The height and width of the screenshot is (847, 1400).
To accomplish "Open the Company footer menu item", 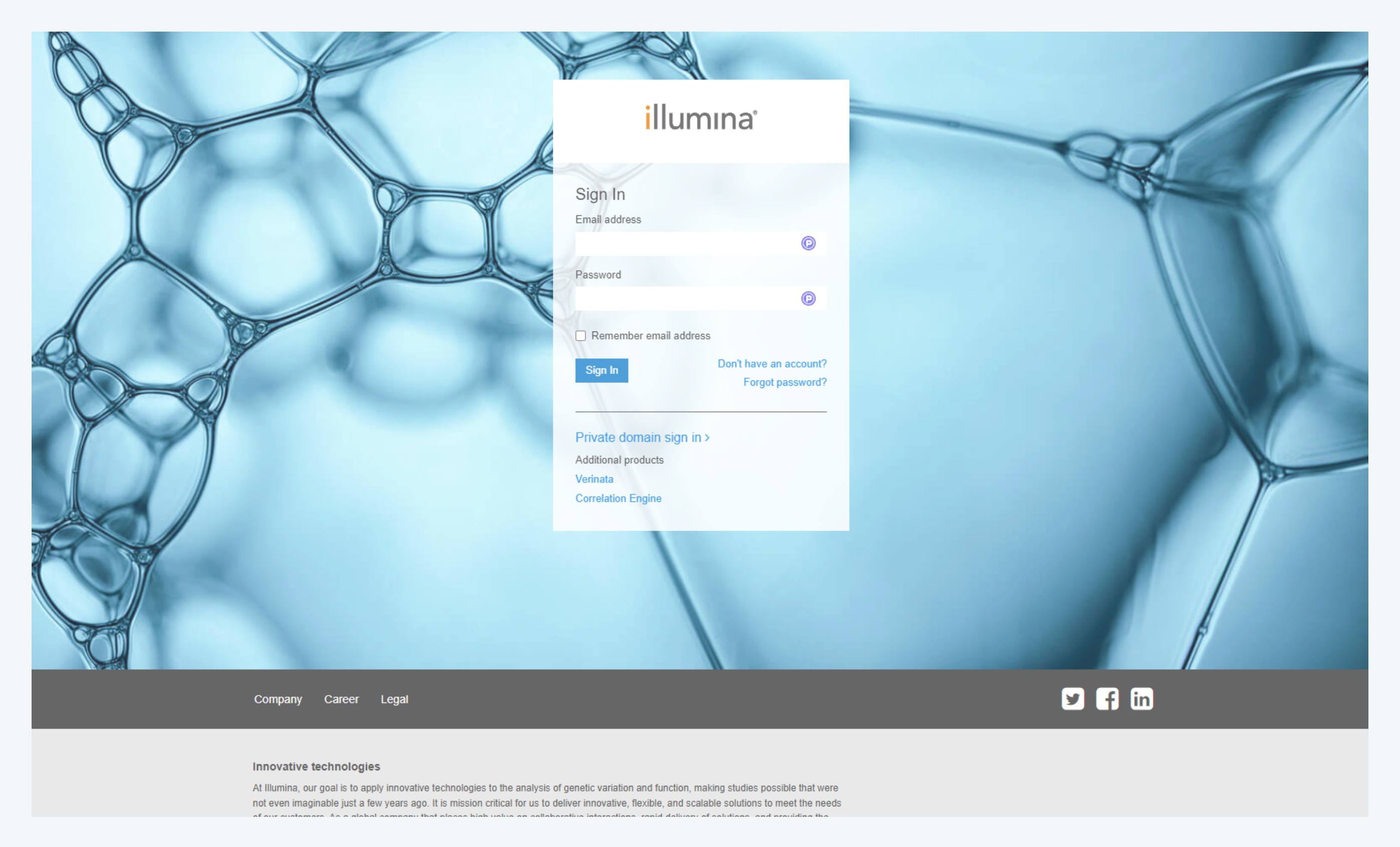I will [x=278, y=699].
